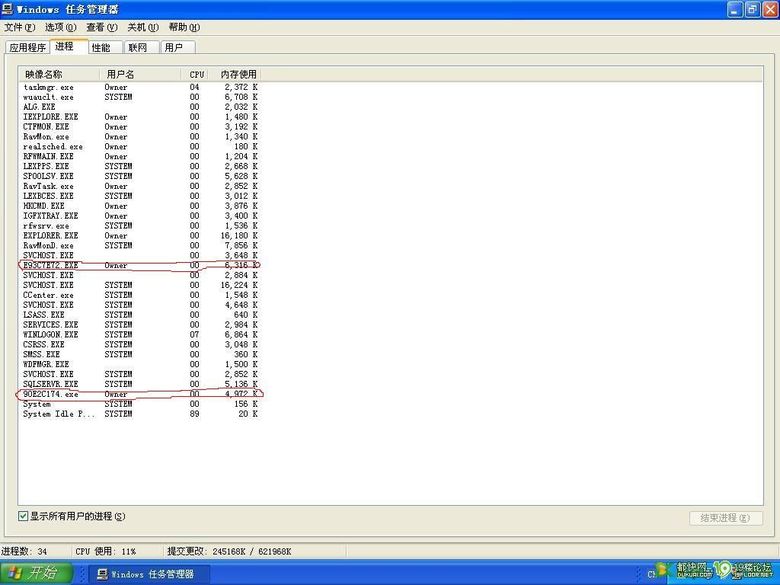Screen dimensions: 780x585
Task: Select the rfwsrv.exe process row
Action: [140, 226]
